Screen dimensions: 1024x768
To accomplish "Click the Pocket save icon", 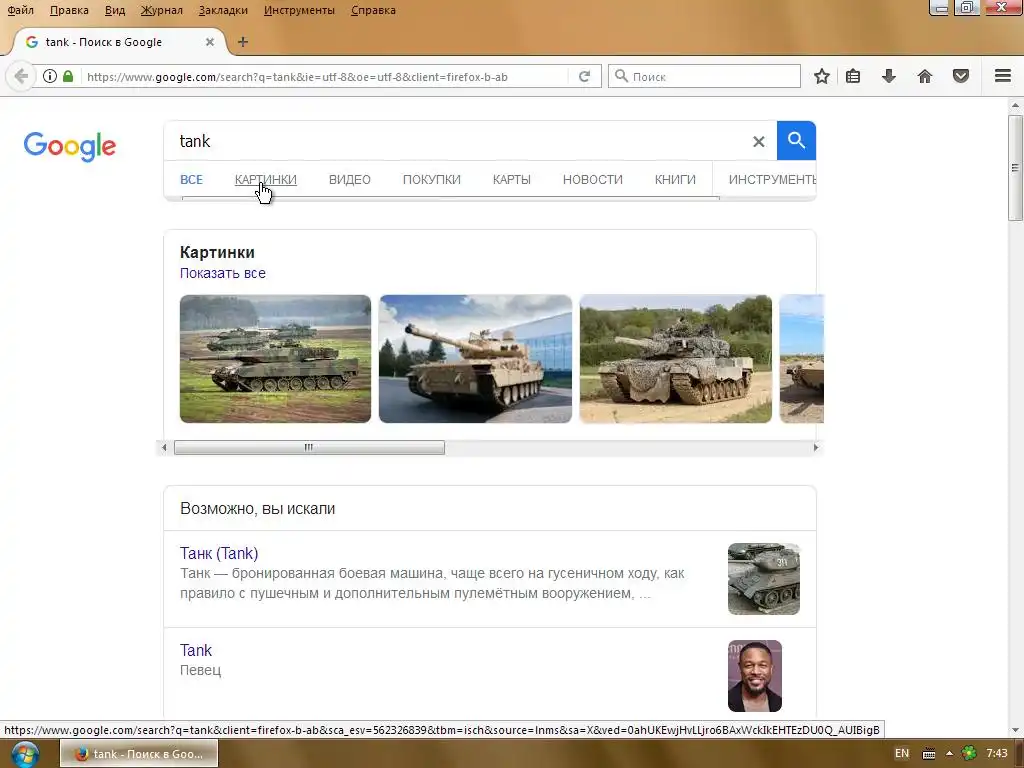I will click(x=961, y=76).
